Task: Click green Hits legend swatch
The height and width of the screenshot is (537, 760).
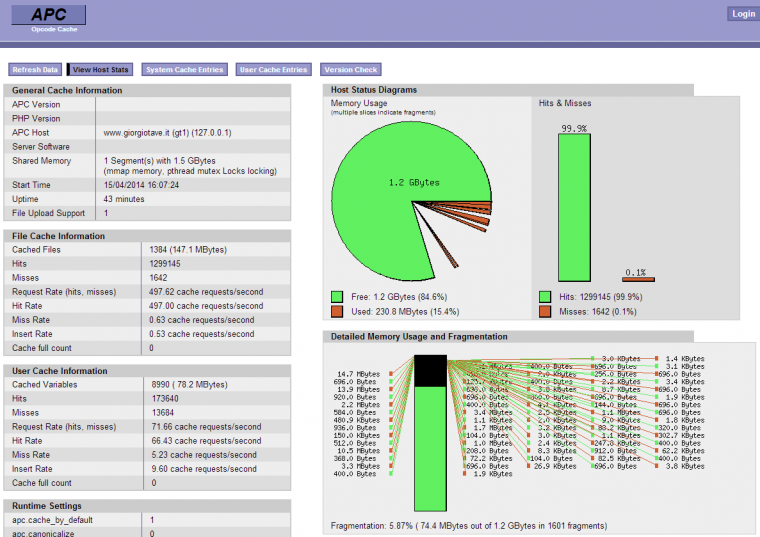Action: 545,297
